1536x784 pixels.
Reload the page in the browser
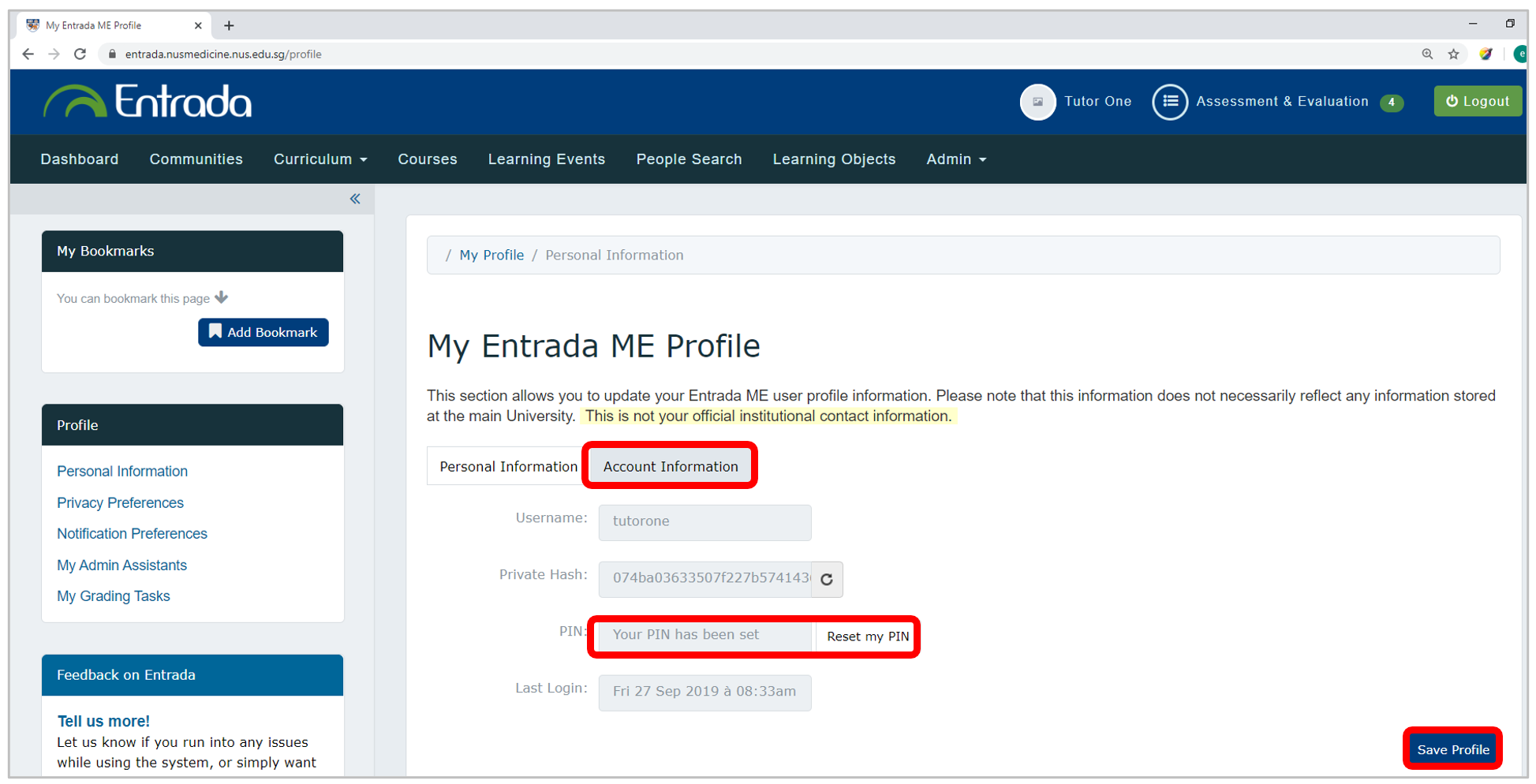tap(80, 54)
